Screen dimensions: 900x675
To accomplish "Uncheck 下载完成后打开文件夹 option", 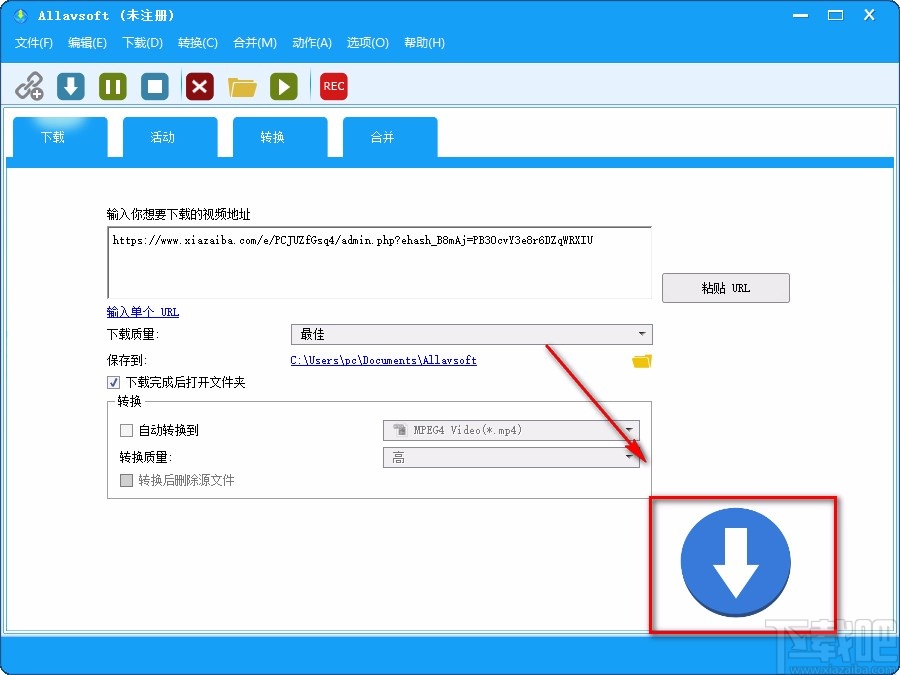I will point(114,382).
